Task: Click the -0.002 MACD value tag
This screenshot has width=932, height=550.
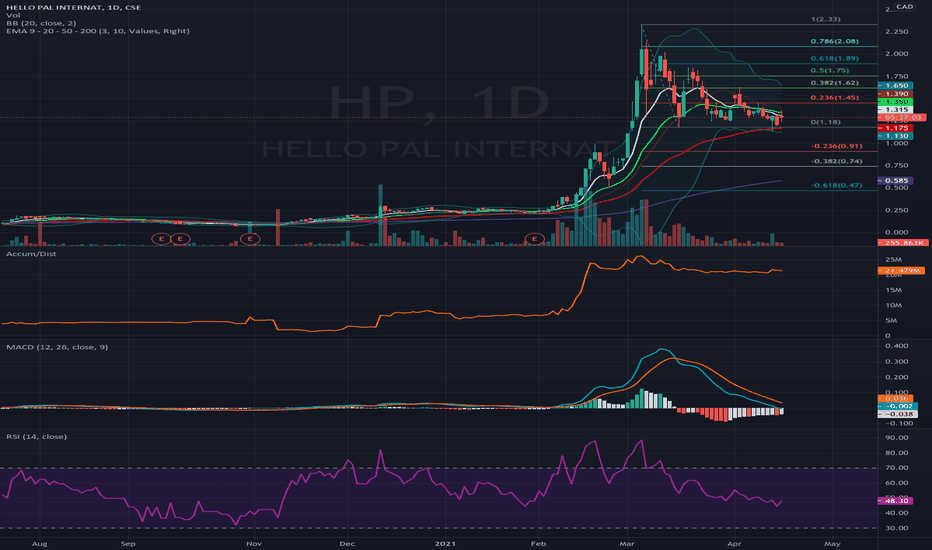Action: click(x=898, y=406)
